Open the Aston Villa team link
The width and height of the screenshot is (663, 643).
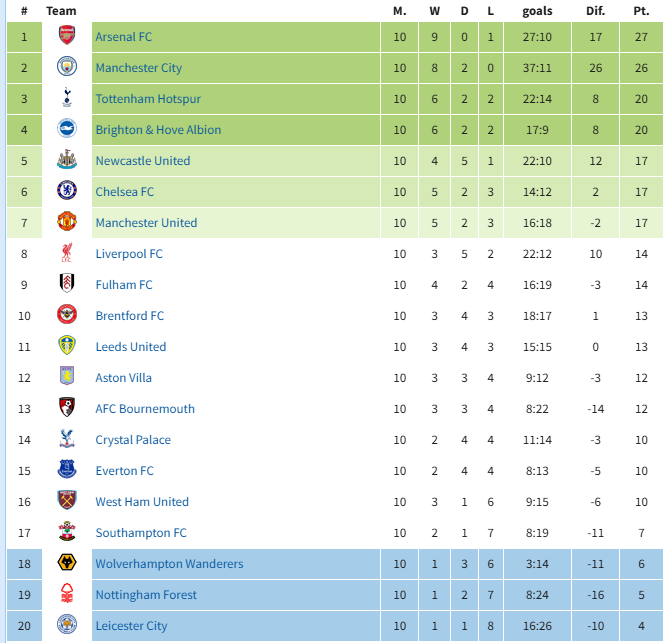(124, 378)
